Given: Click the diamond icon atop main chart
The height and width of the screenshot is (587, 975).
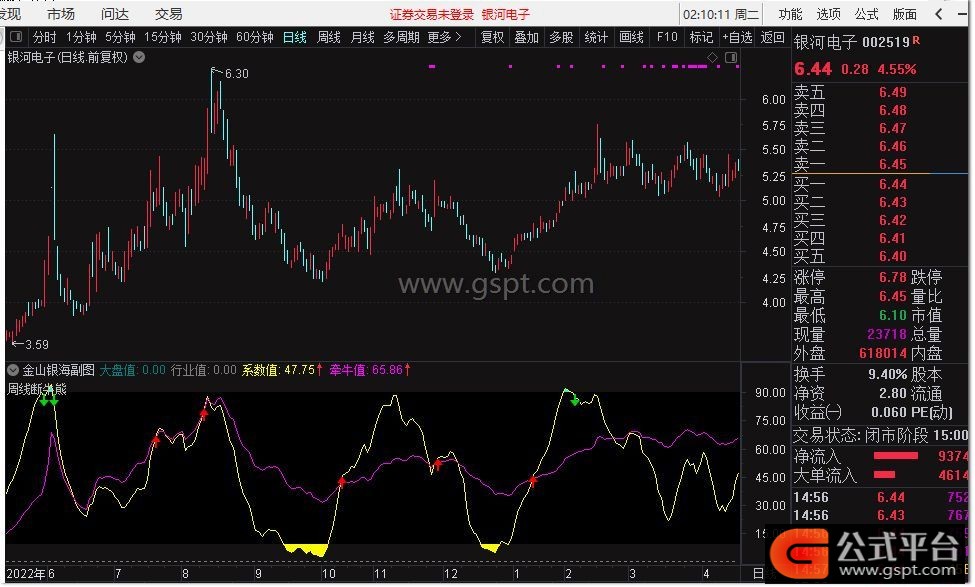Looking at the screenshot, I should click(713, 58).
